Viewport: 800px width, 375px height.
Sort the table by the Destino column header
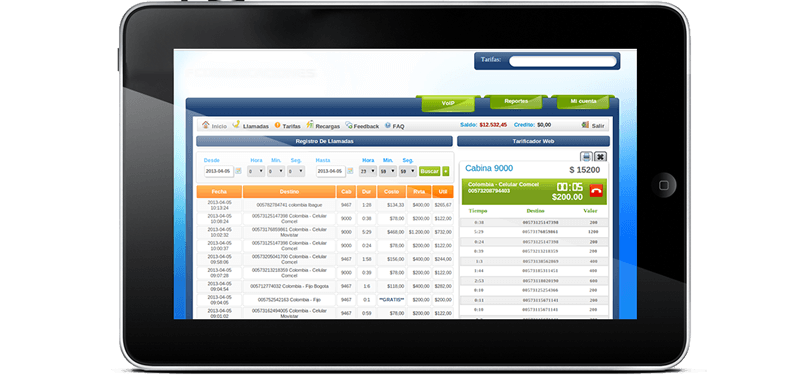[289, 192]
